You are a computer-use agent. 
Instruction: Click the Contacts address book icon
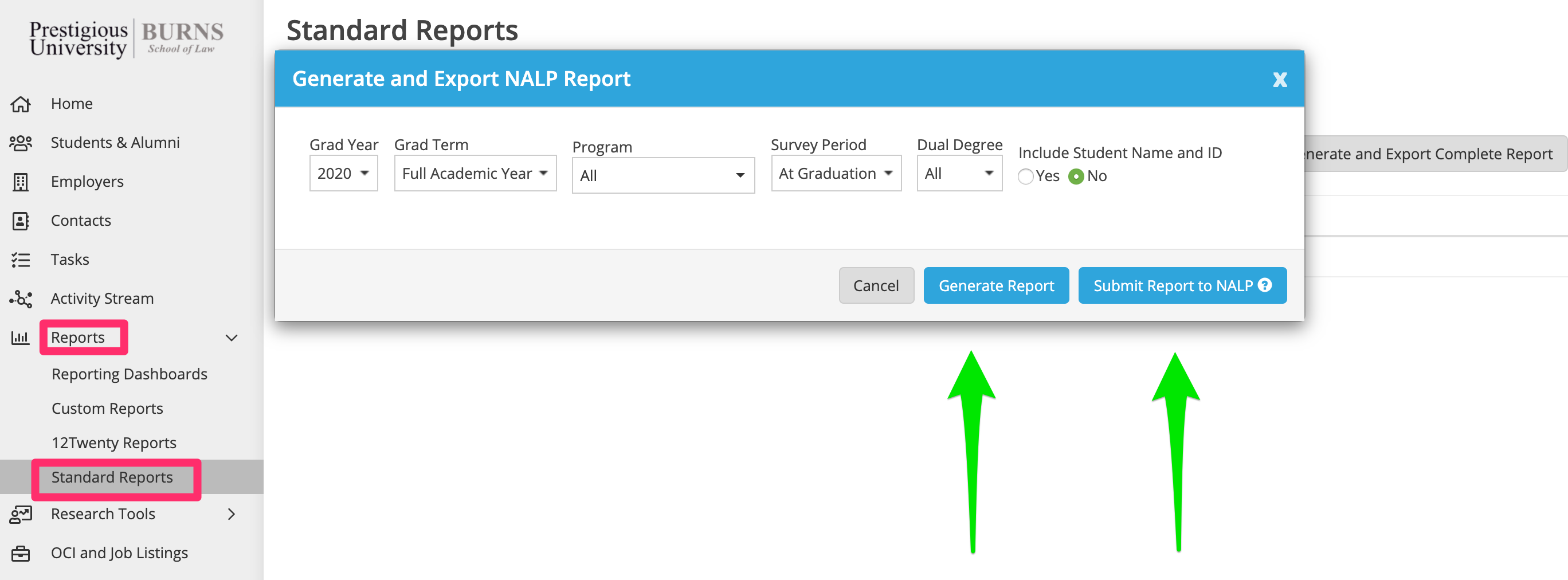pos(21,221)
